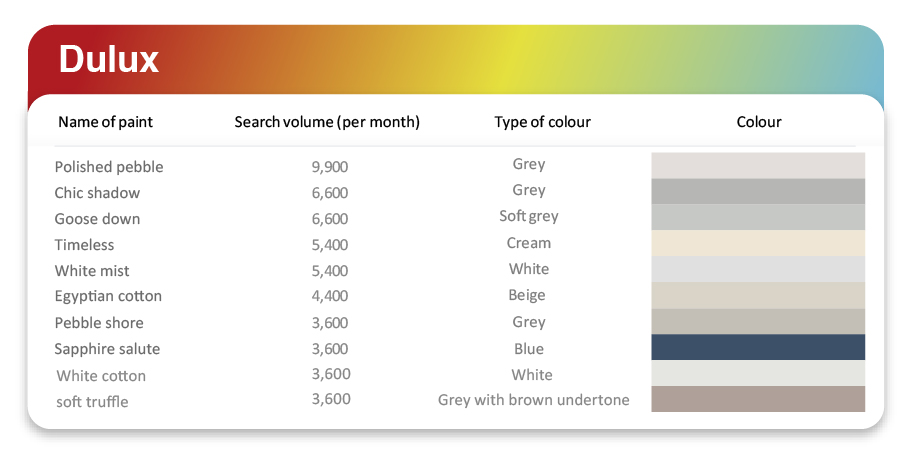Select the White mist colour swatch

(757, 269)
